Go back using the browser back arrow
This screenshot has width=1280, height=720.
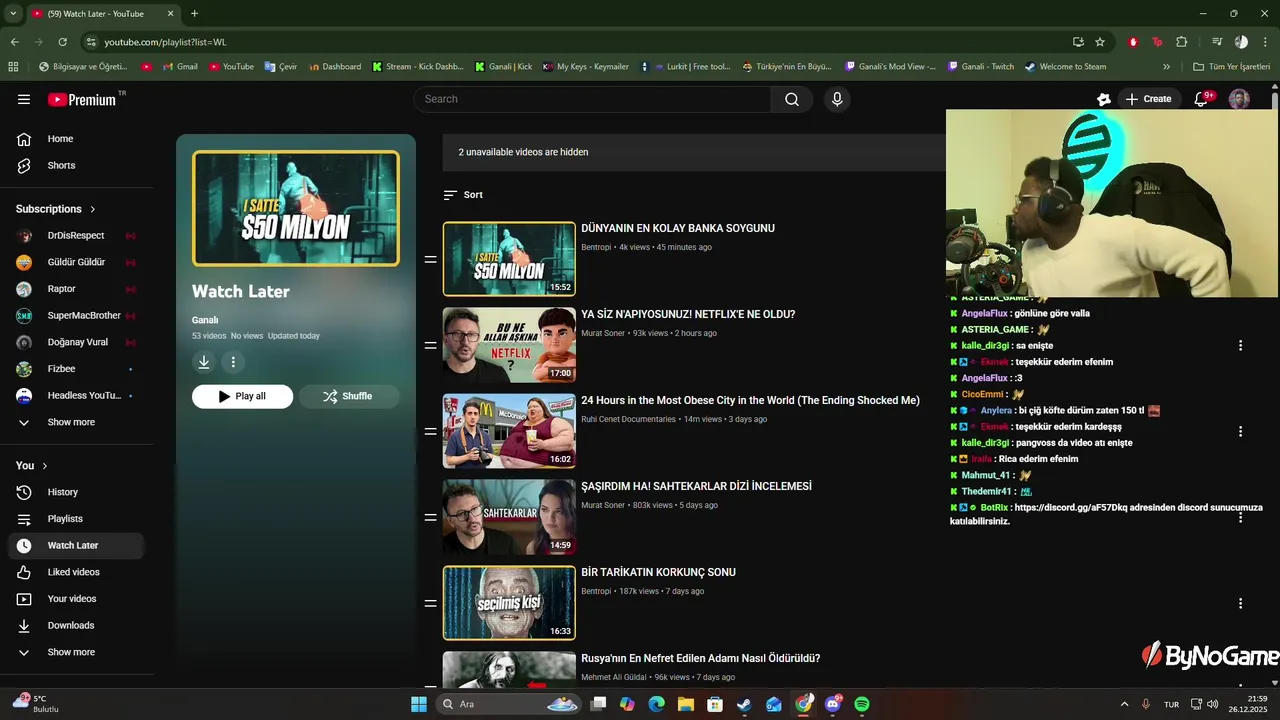pyautogui.click(x=14, y=42)
